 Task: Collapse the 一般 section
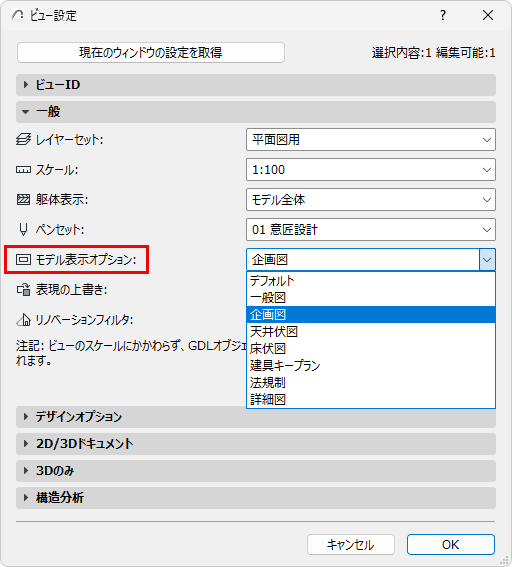[256, 112]
